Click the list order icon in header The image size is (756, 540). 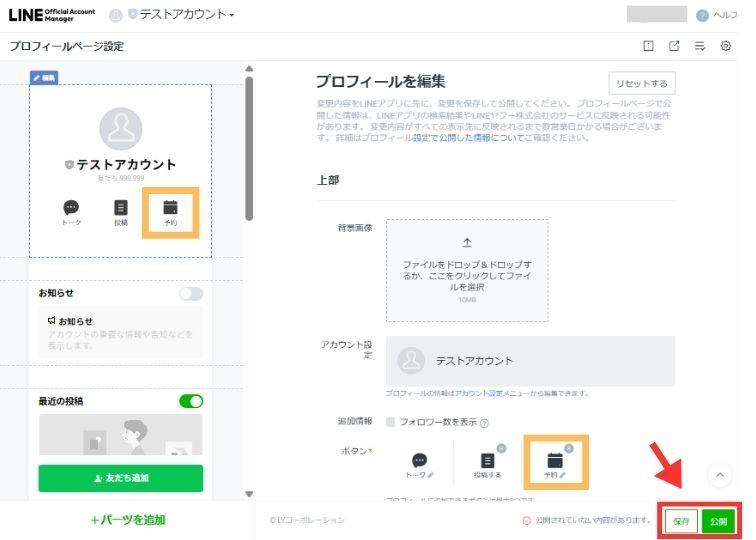click(700, 46)
